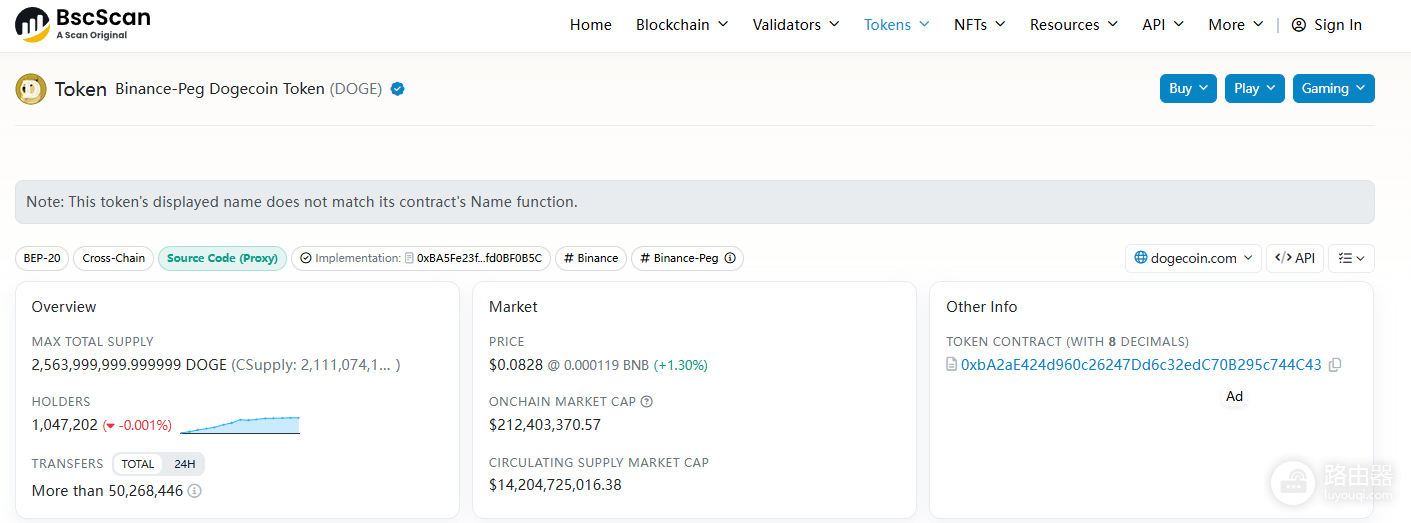Click the price value $0.0828
This screenshot has height=523, width=1411.
pyautogui.click(x=516, y=365)
